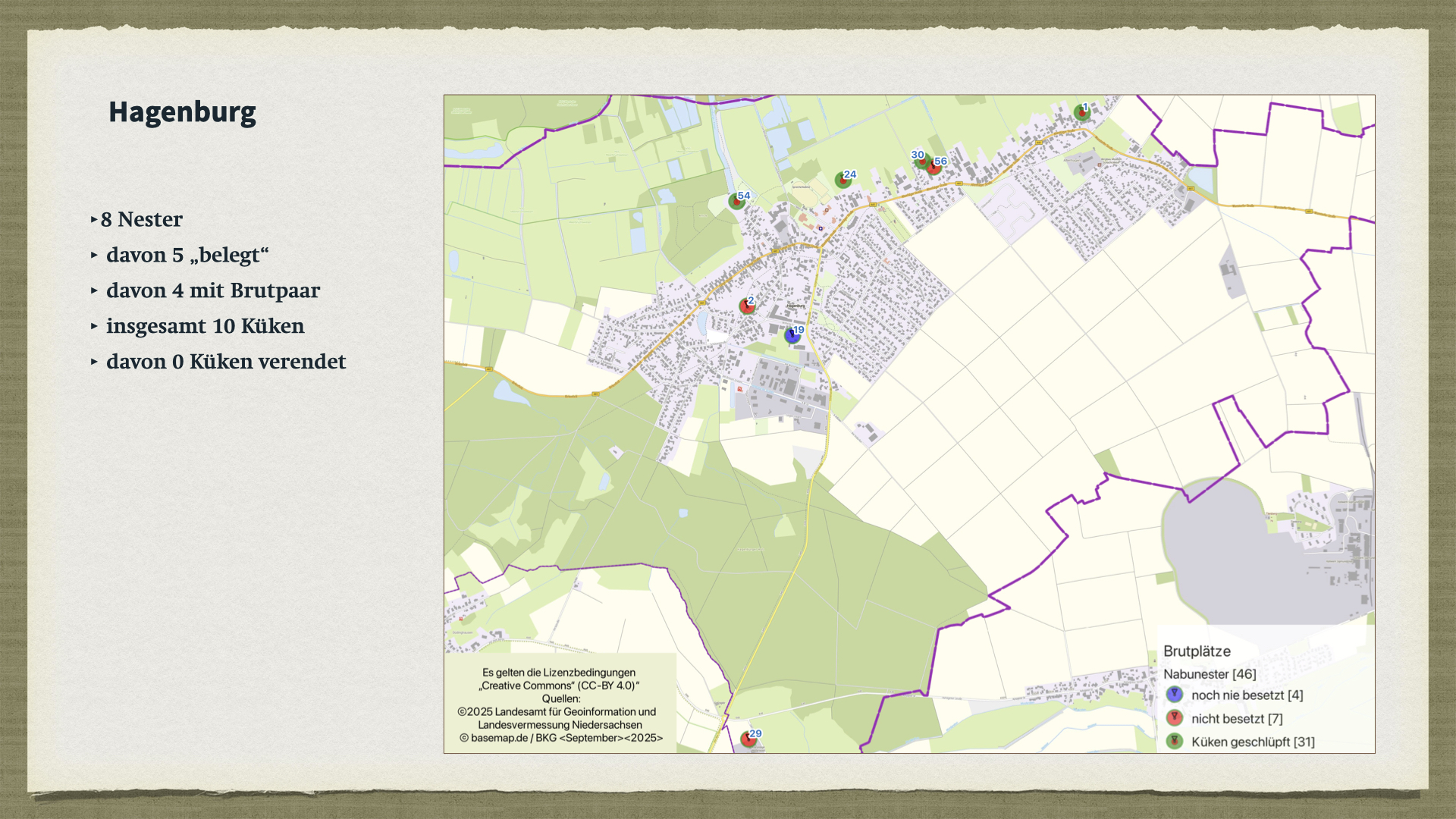The height and width of the screenshot is (819, 1456).
Task: Click the 'Brutplätze' legend heading
Action: 1197,651
